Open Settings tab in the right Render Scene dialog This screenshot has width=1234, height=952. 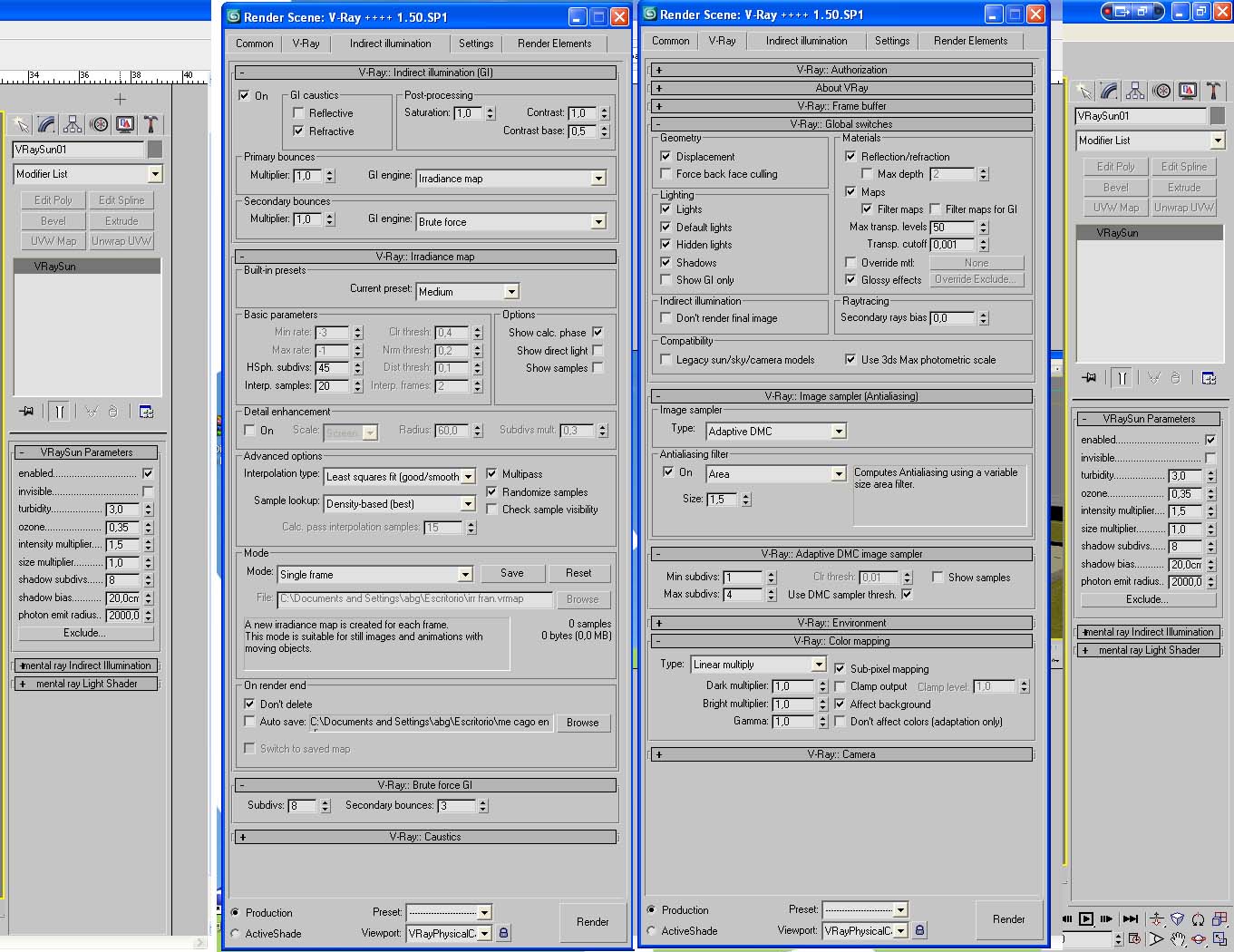(892, 41)
